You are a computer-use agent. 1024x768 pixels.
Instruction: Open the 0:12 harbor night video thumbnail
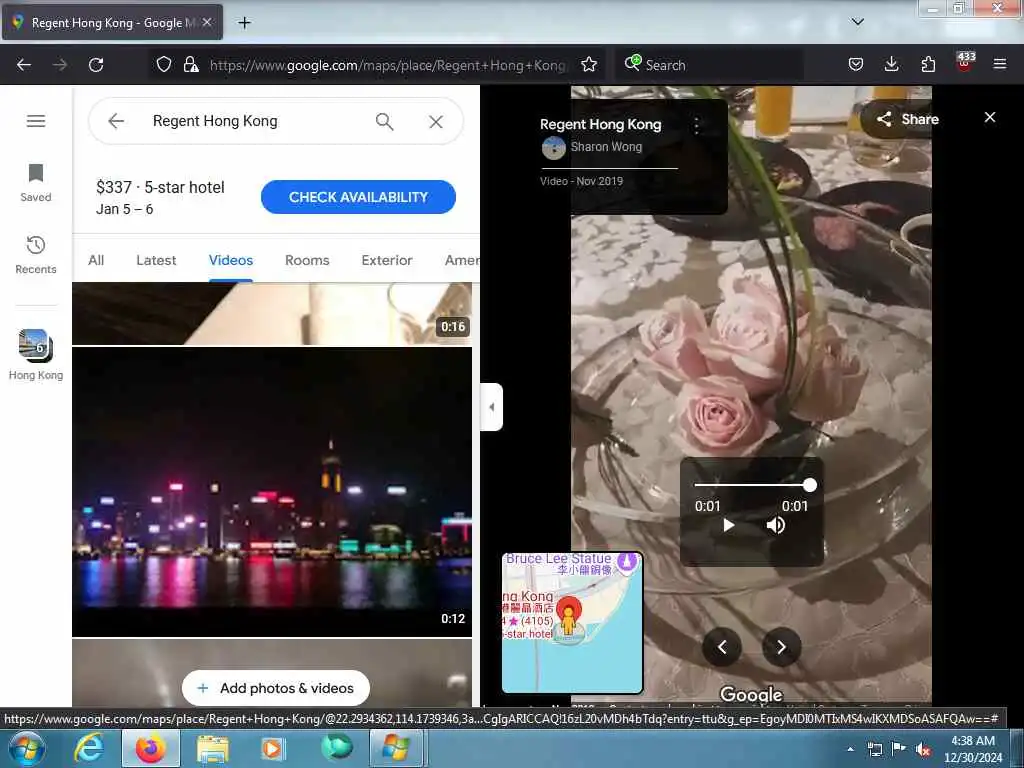click(x=272, y=492)
